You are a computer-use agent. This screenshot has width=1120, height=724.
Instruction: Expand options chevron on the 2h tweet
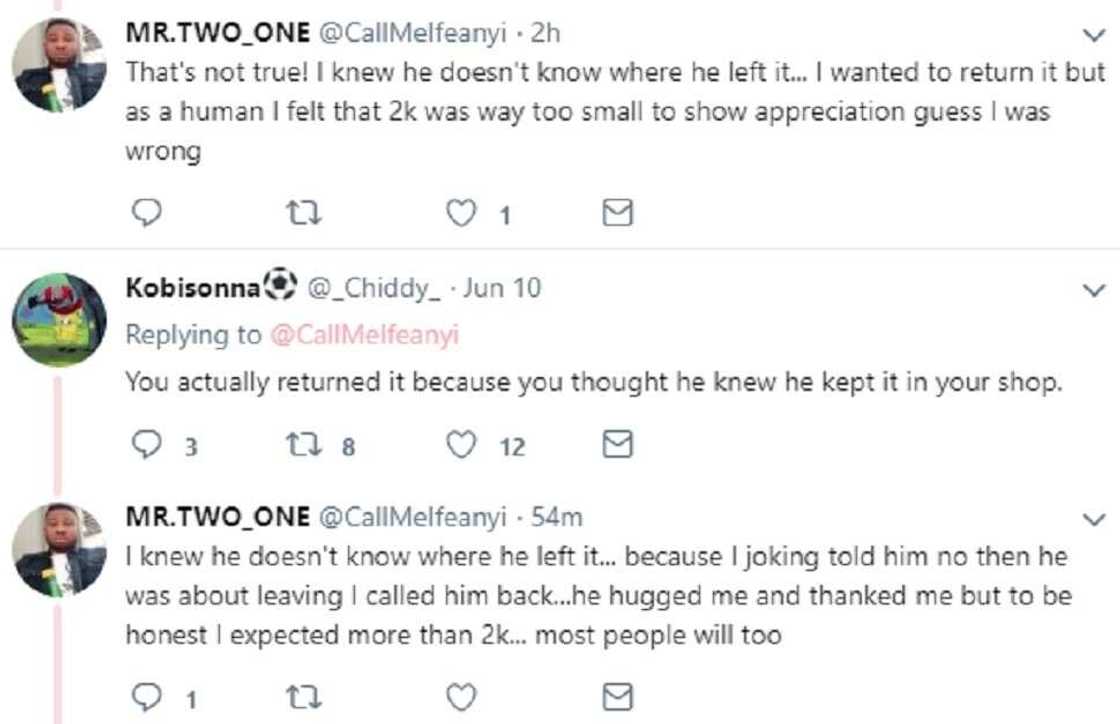click(x=1095, y=36)
